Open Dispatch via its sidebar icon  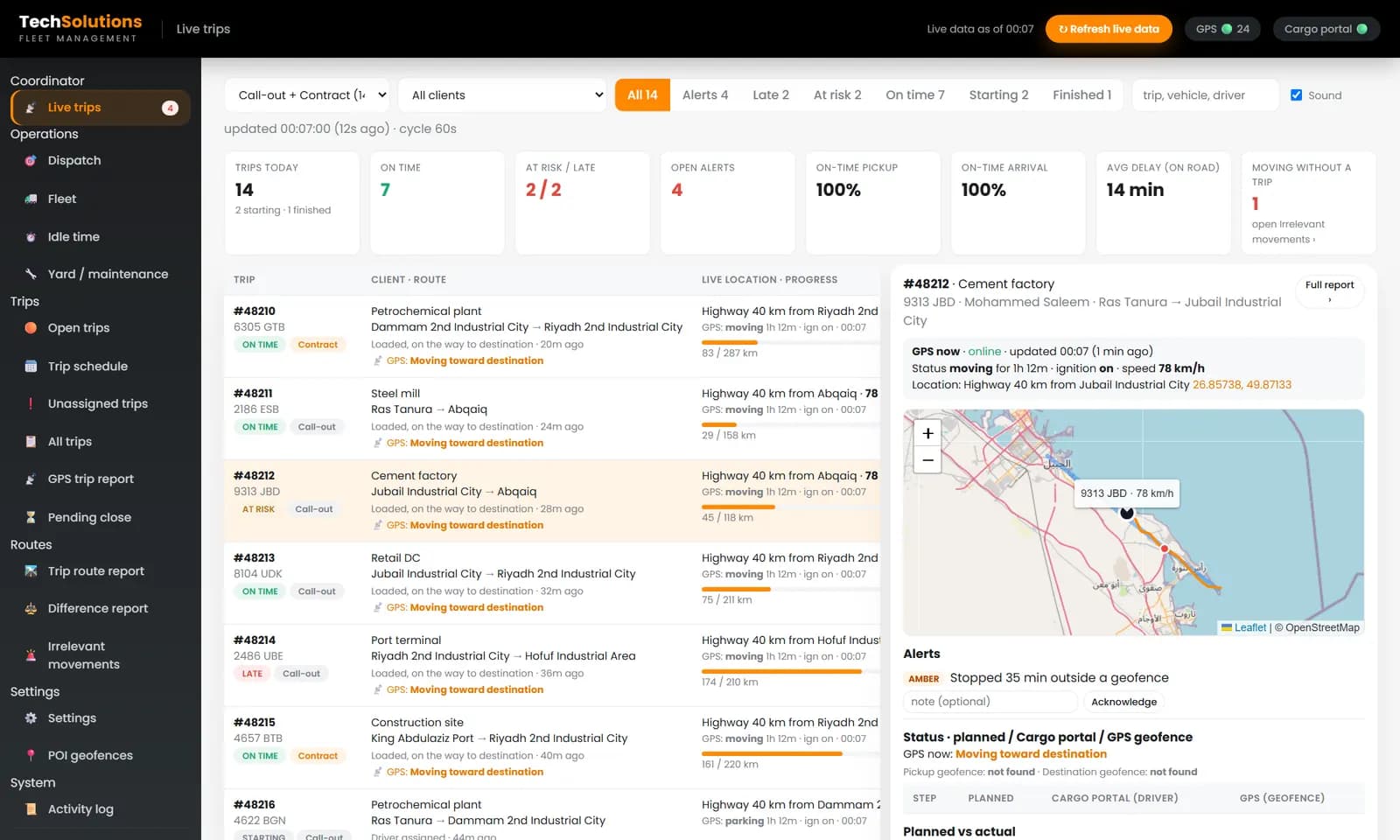pos(31,161)
